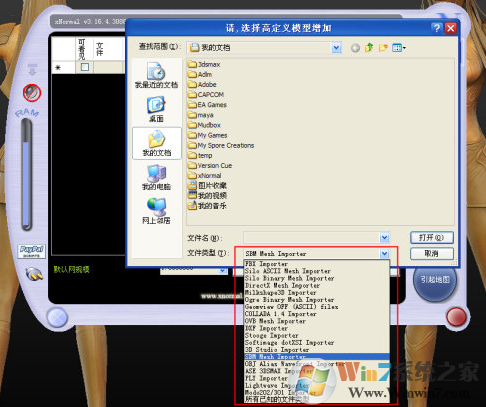Collapse the file type dropdown arrow
This screenshot has width=486, height=407.
pyautogui.click(x=384, y=254)
